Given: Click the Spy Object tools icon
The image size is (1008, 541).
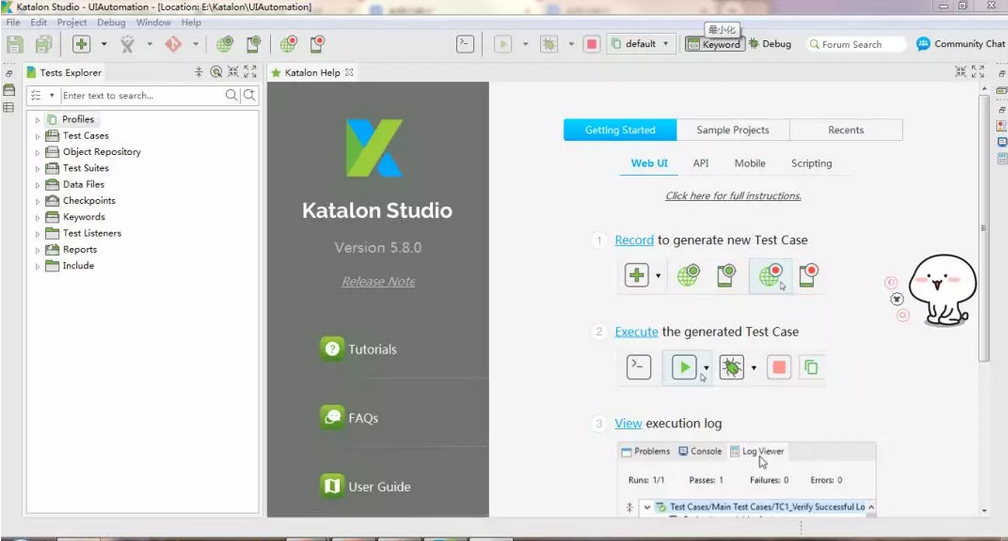Looking at the screenshot, I should click(127, 44).
